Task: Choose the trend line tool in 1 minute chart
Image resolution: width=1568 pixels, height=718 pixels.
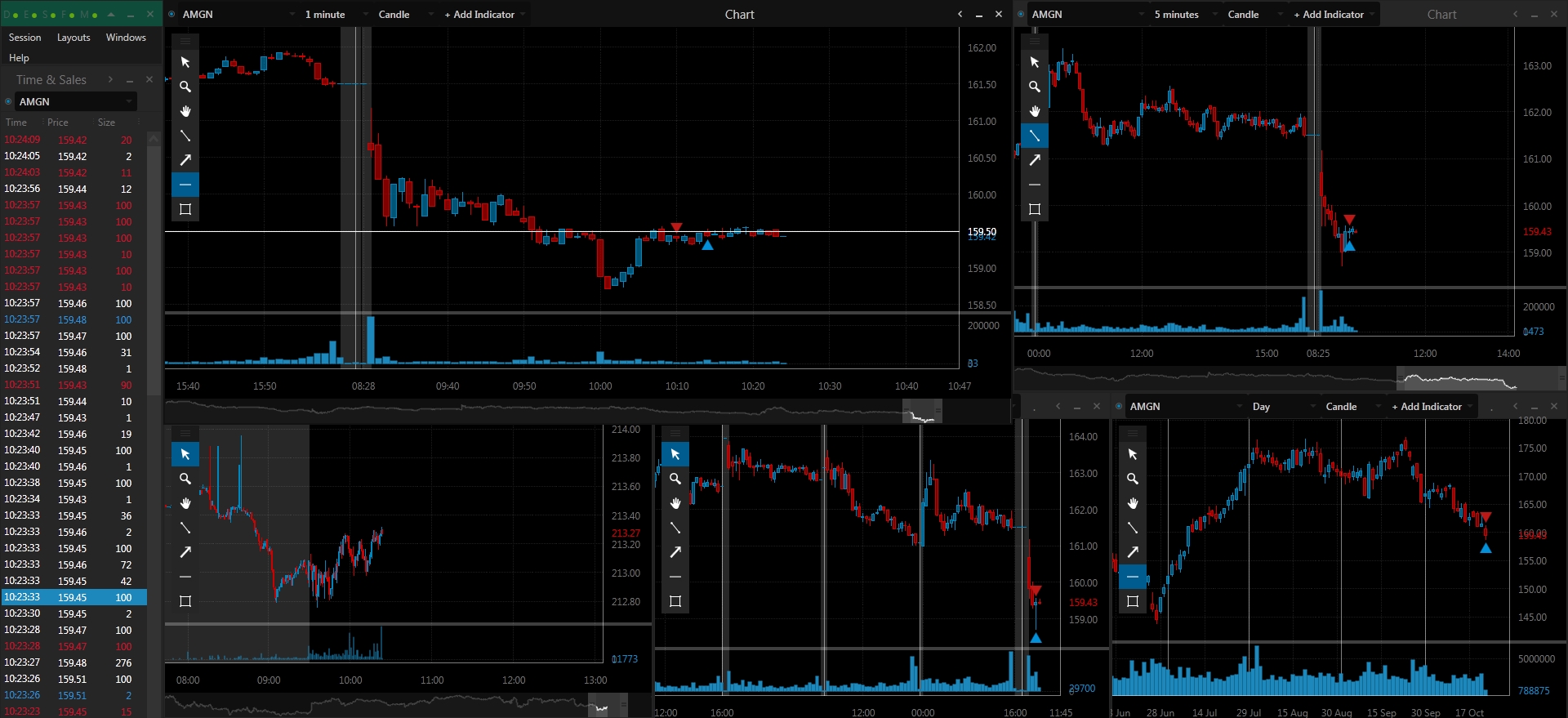Action: coord(185,136)
